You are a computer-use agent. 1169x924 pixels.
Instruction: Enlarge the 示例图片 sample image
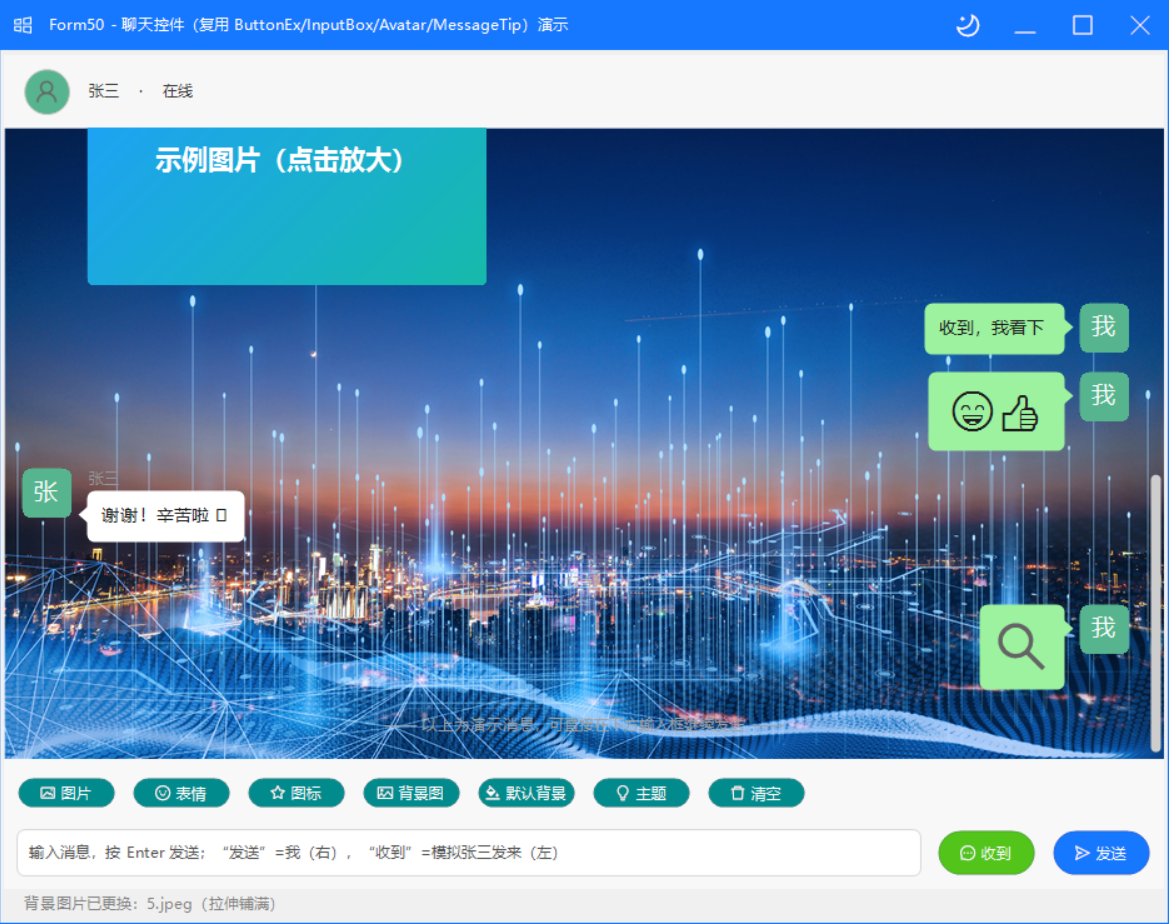point(287,207)
